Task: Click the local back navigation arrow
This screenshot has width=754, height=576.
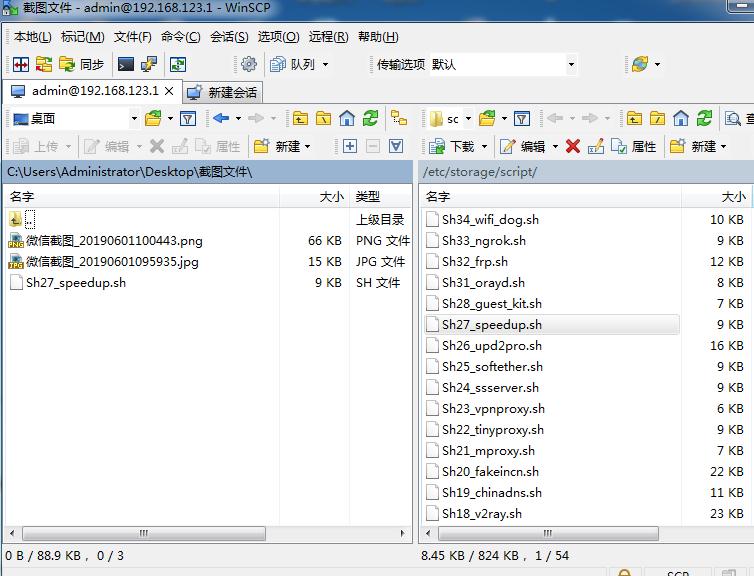Action: click(x=220, y=118)
